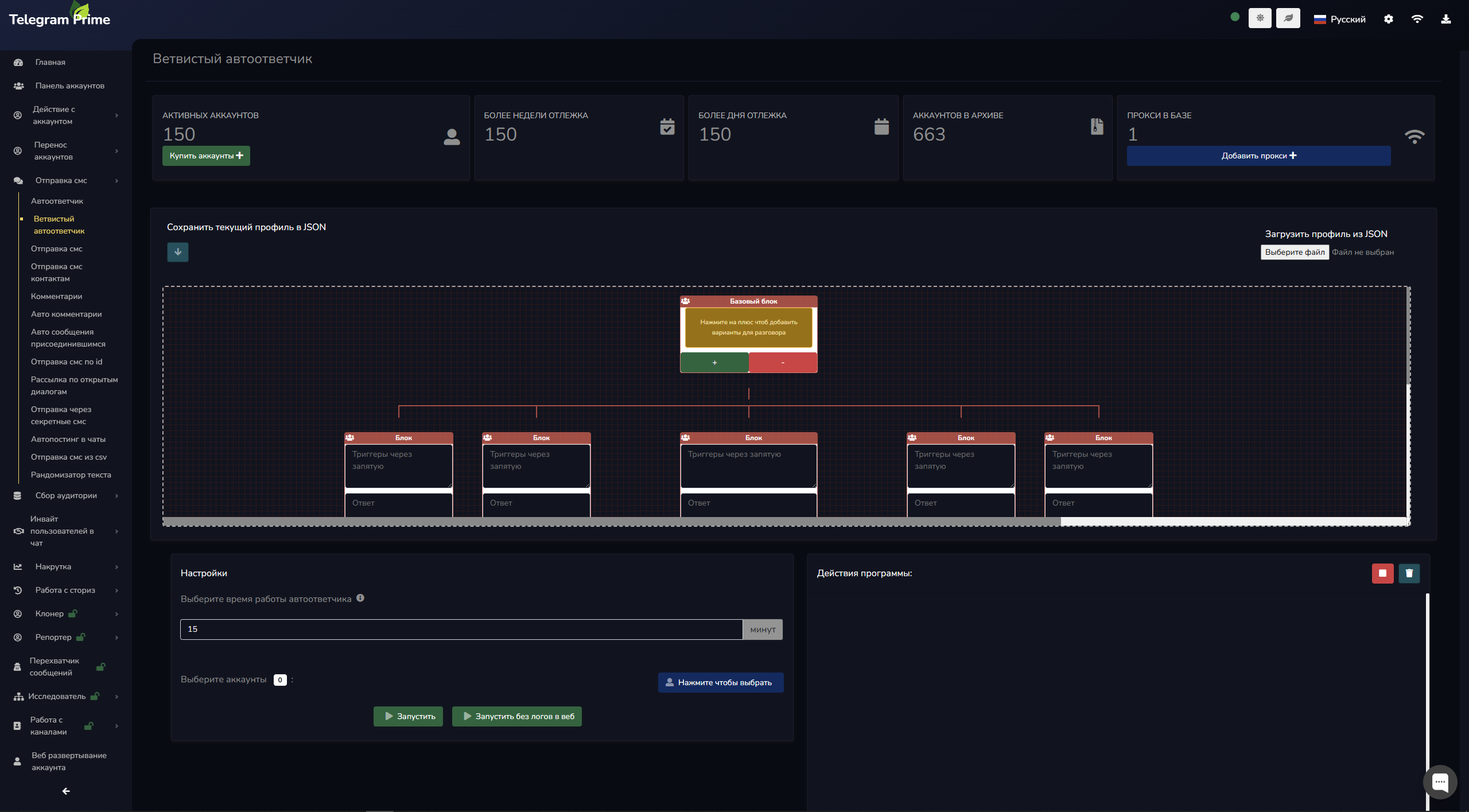The height and width of the screenshot is (812, 1469).
Task: Click the download icon in top bar
Action: click(x=1445, y=19)
